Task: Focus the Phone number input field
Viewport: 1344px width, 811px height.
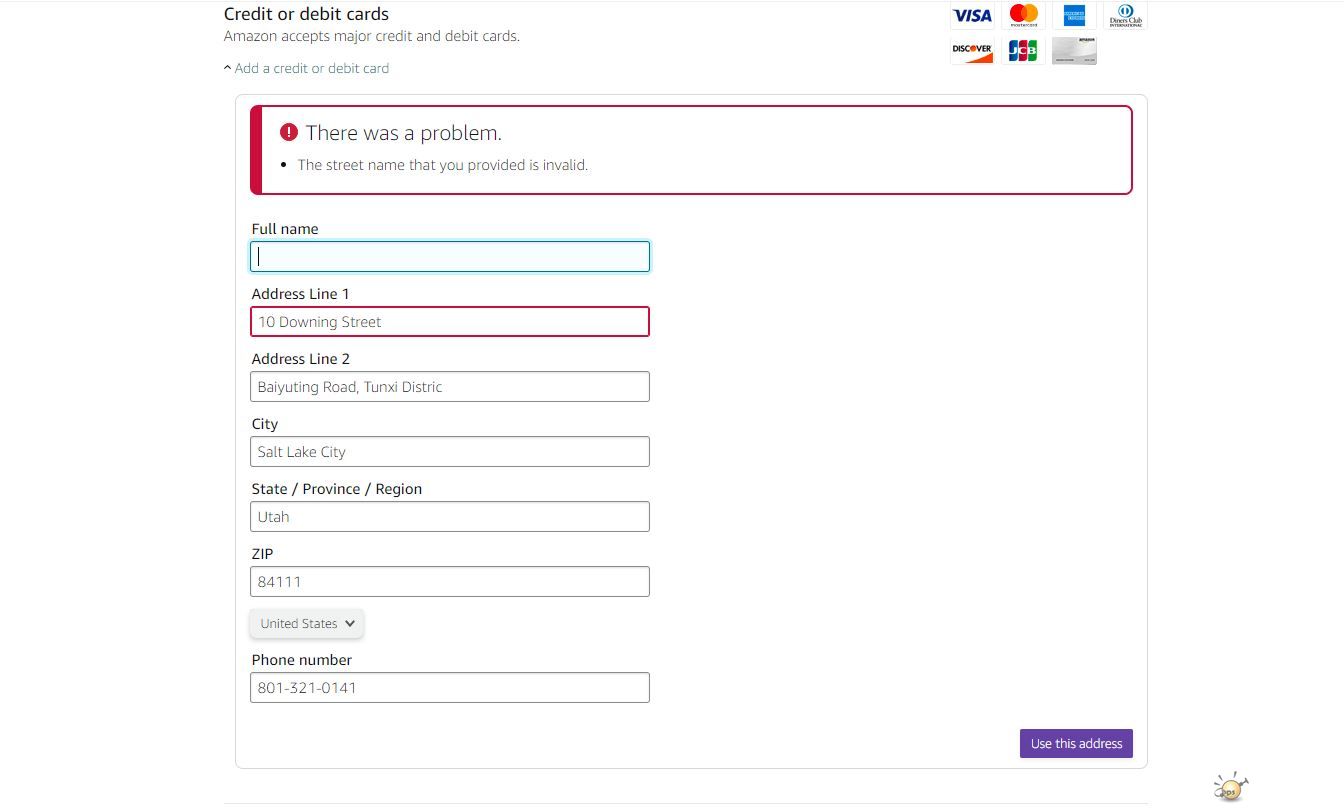Action: (x=450, y=688)
